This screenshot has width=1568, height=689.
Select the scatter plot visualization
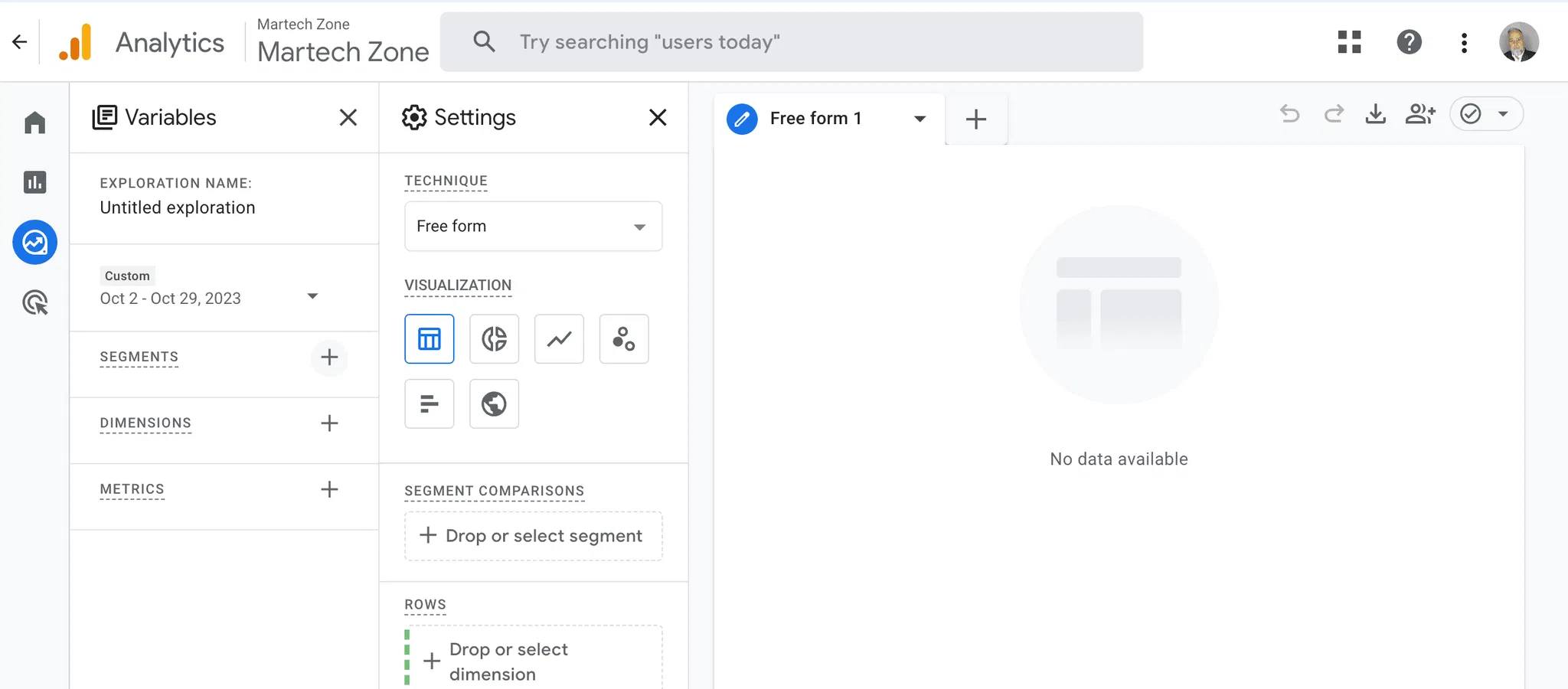click(624, 338)
